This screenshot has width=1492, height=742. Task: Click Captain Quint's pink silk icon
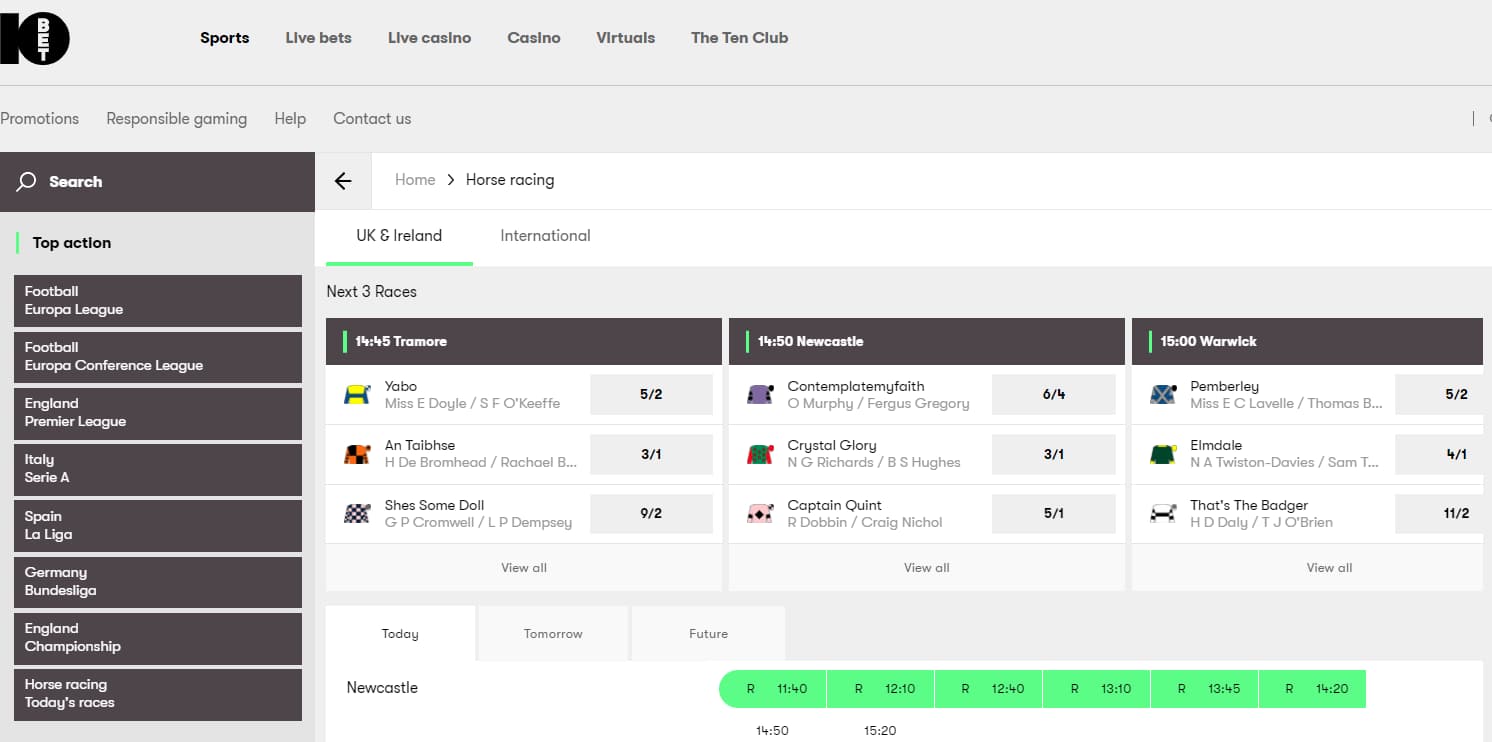point(760,514)
